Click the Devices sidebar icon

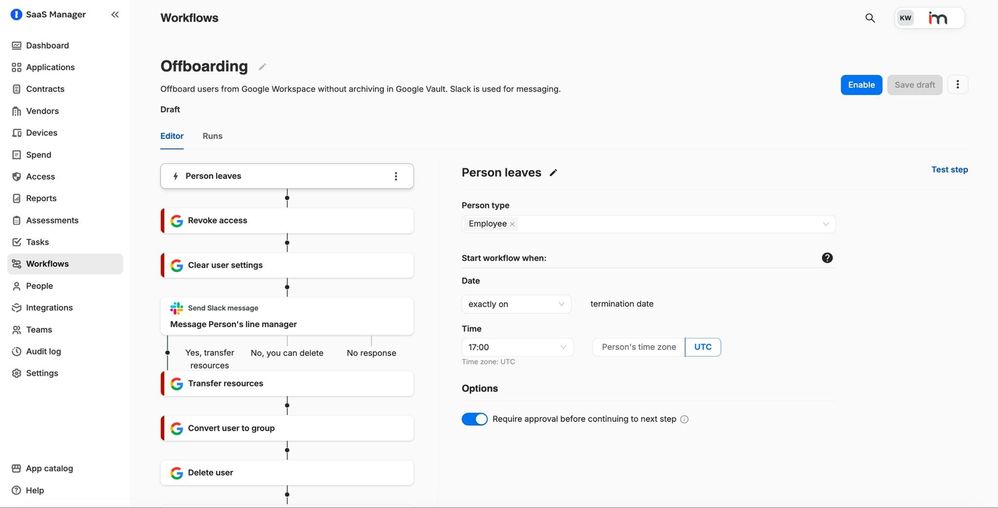17,133
